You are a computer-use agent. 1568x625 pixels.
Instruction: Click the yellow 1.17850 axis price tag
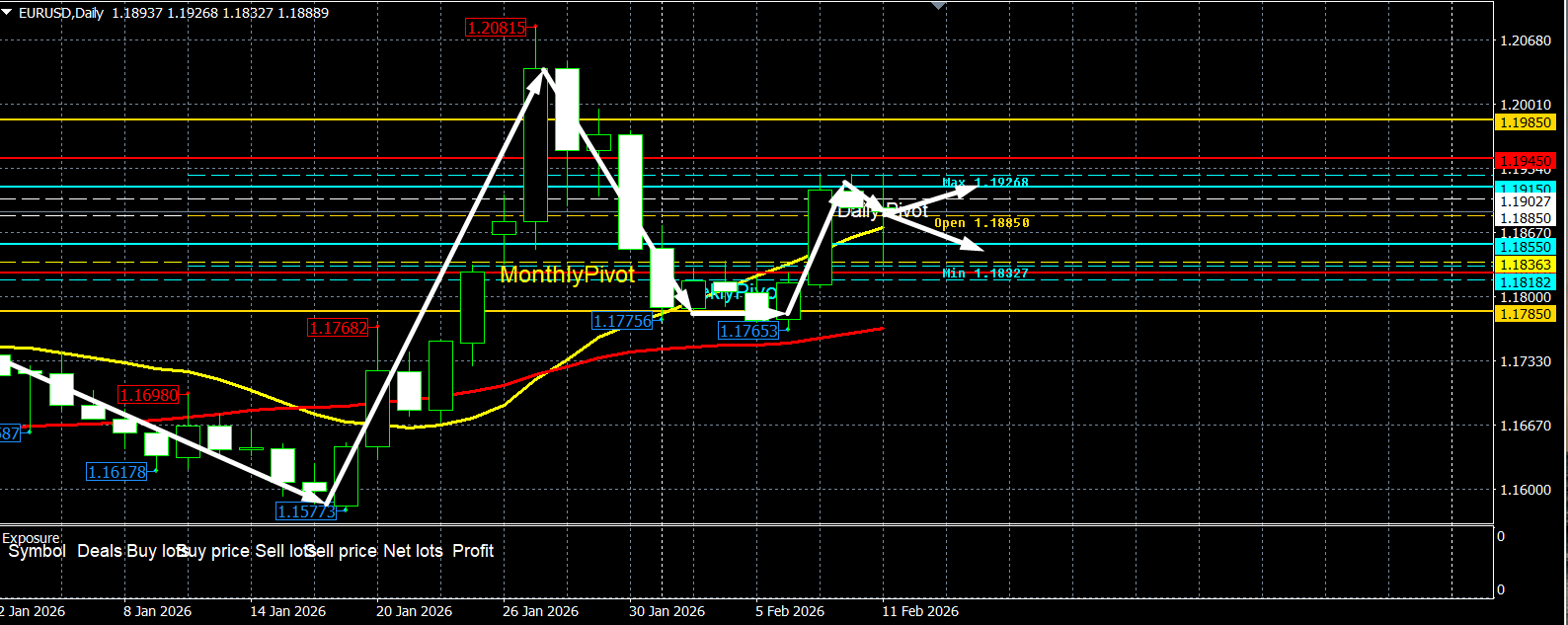click(x=1527, y=314)
